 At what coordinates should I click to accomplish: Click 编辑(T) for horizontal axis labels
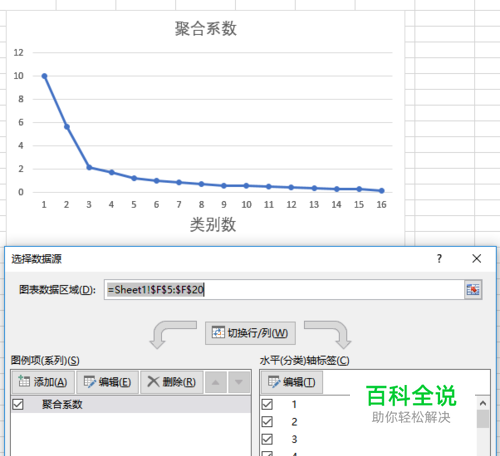point(292,382)
